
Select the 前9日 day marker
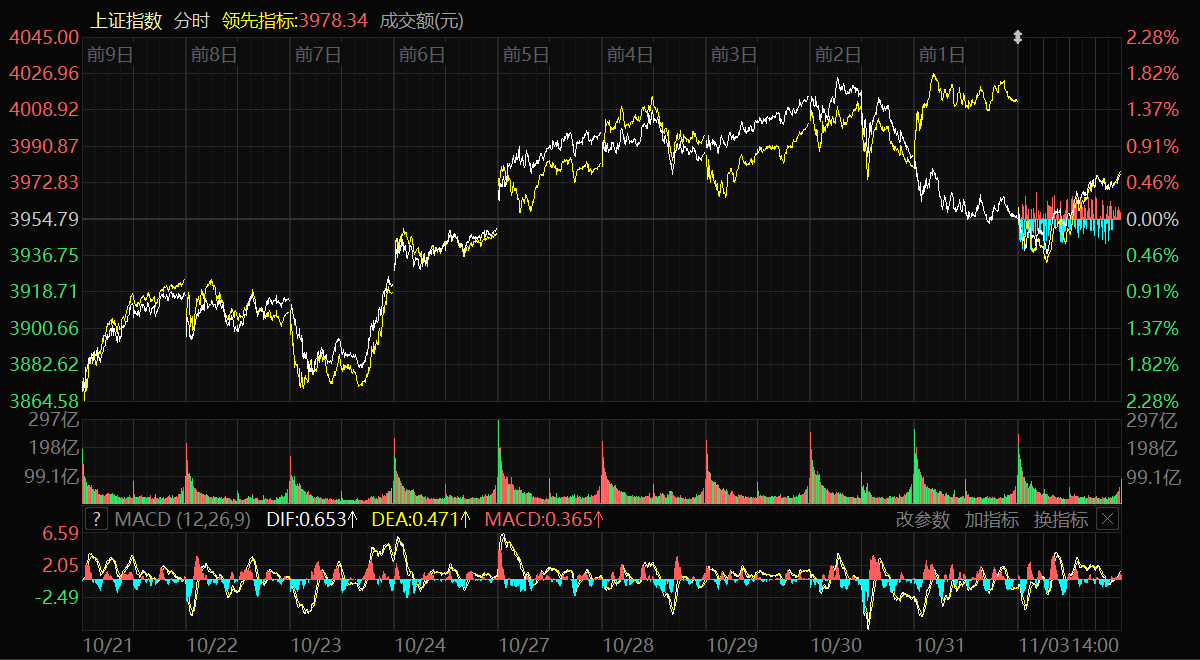tap(109, 55)
